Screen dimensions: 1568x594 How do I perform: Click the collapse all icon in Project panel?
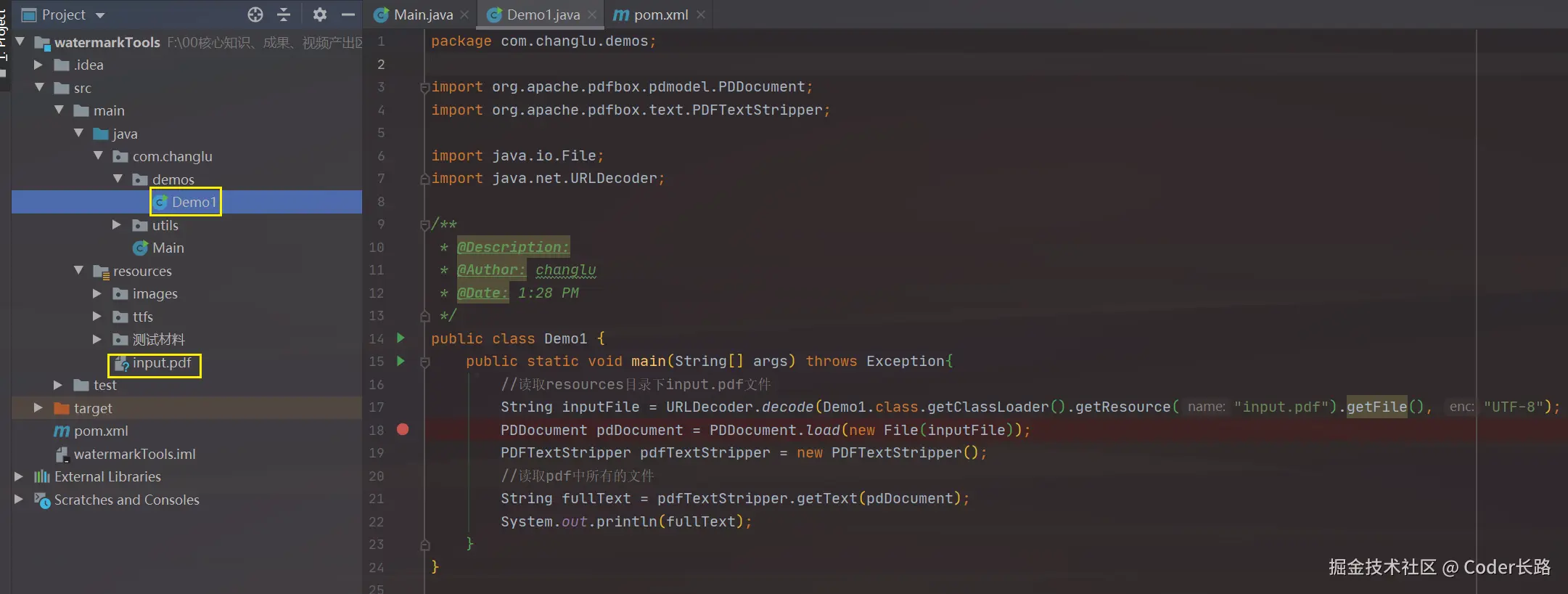click(284, 15)
